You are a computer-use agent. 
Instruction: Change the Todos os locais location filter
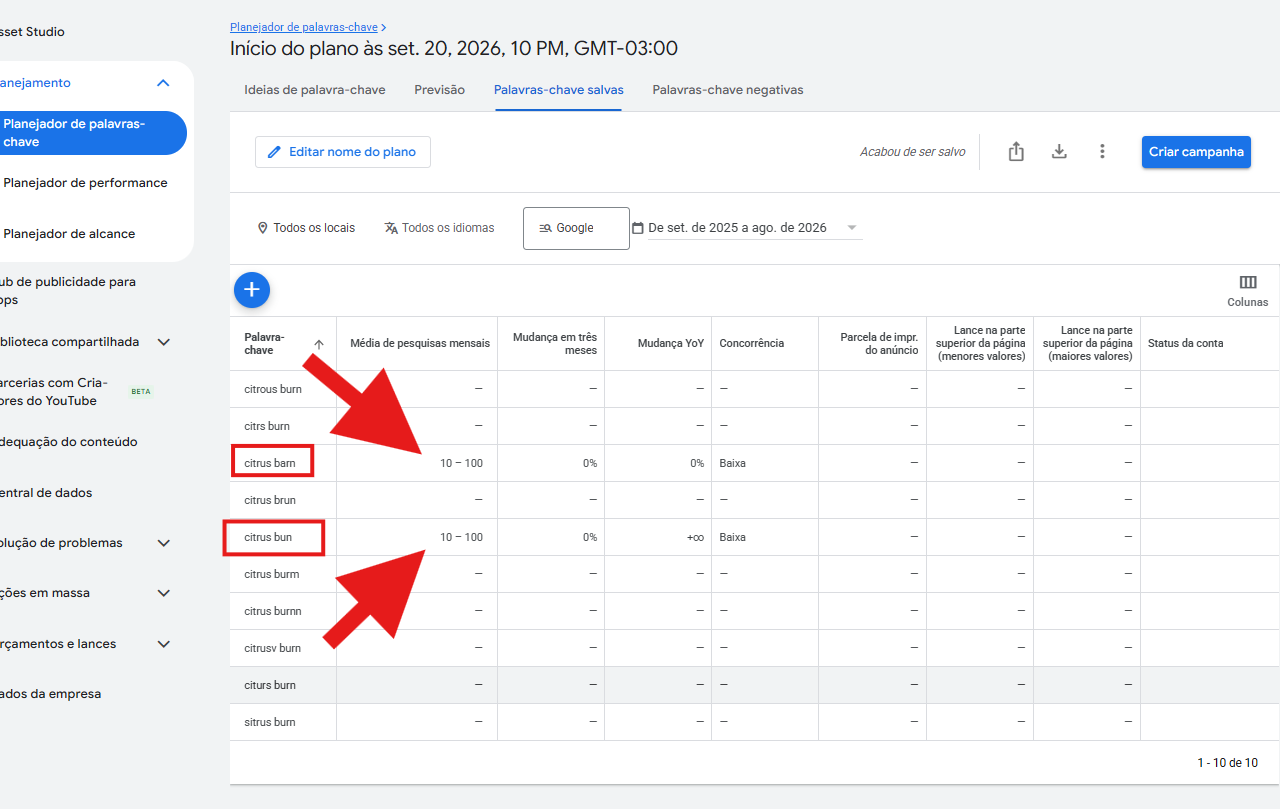point(306,228)
